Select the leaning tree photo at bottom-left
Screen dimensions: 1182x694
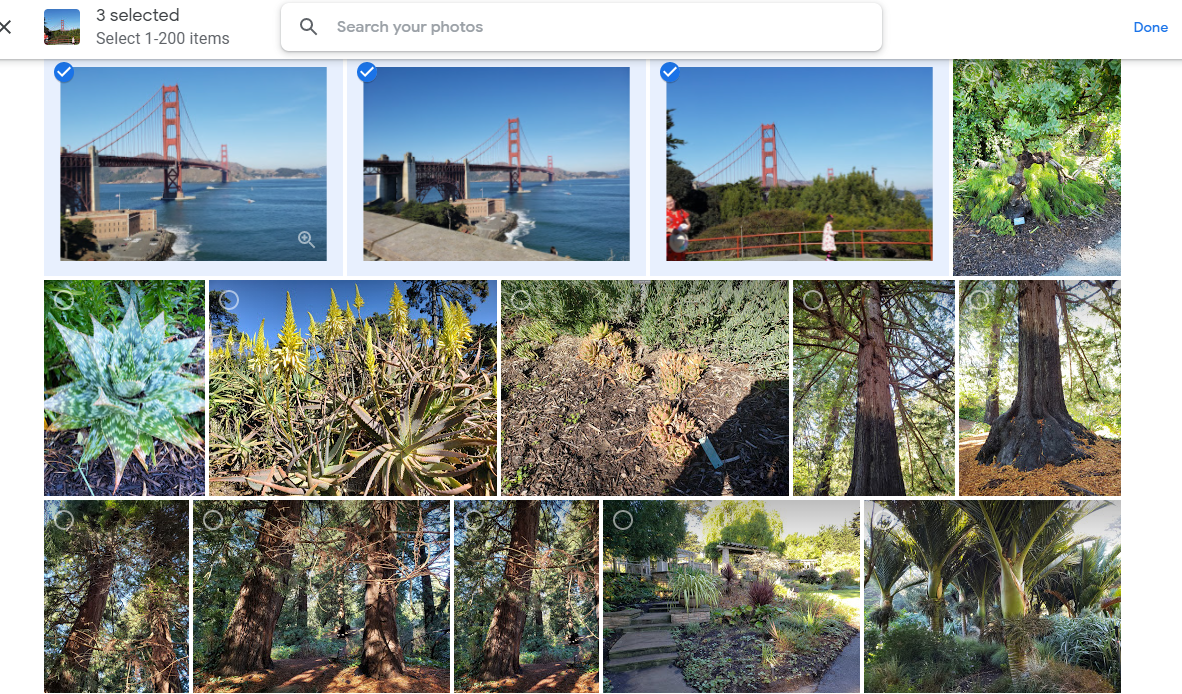[x=63, y=520]
